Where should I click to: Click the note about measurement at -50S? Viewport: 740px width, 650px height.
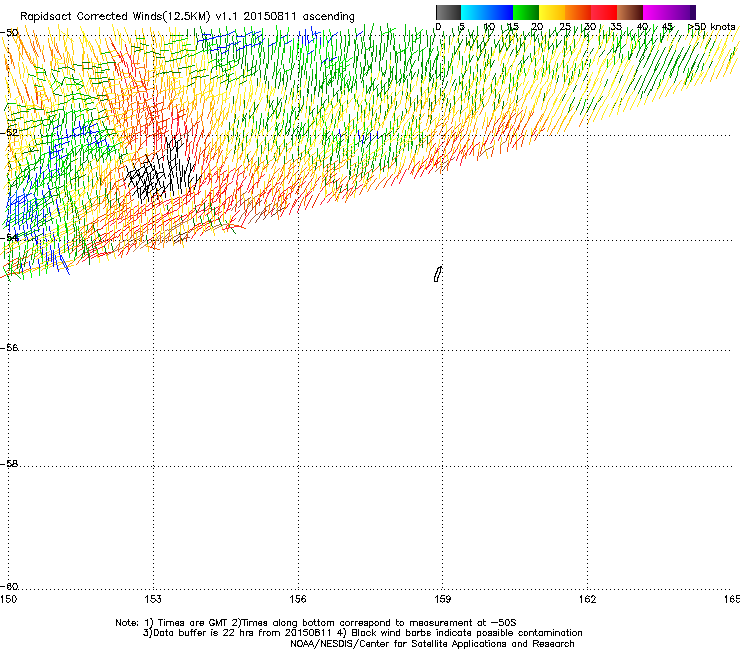[x=374, y=623]
